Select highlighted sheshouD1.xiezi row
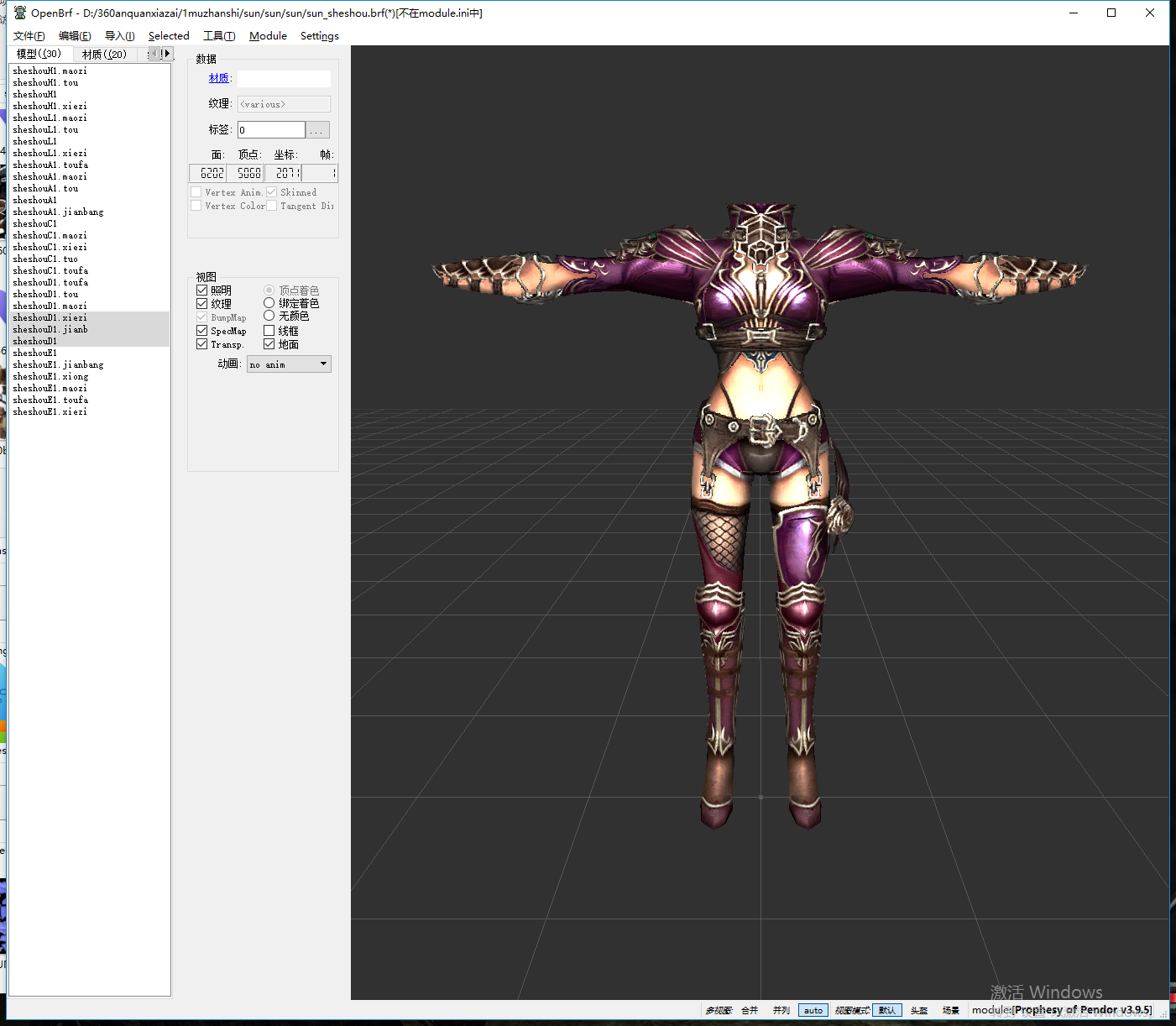This screenshot has height=1026, width=1176. point(89,318)
